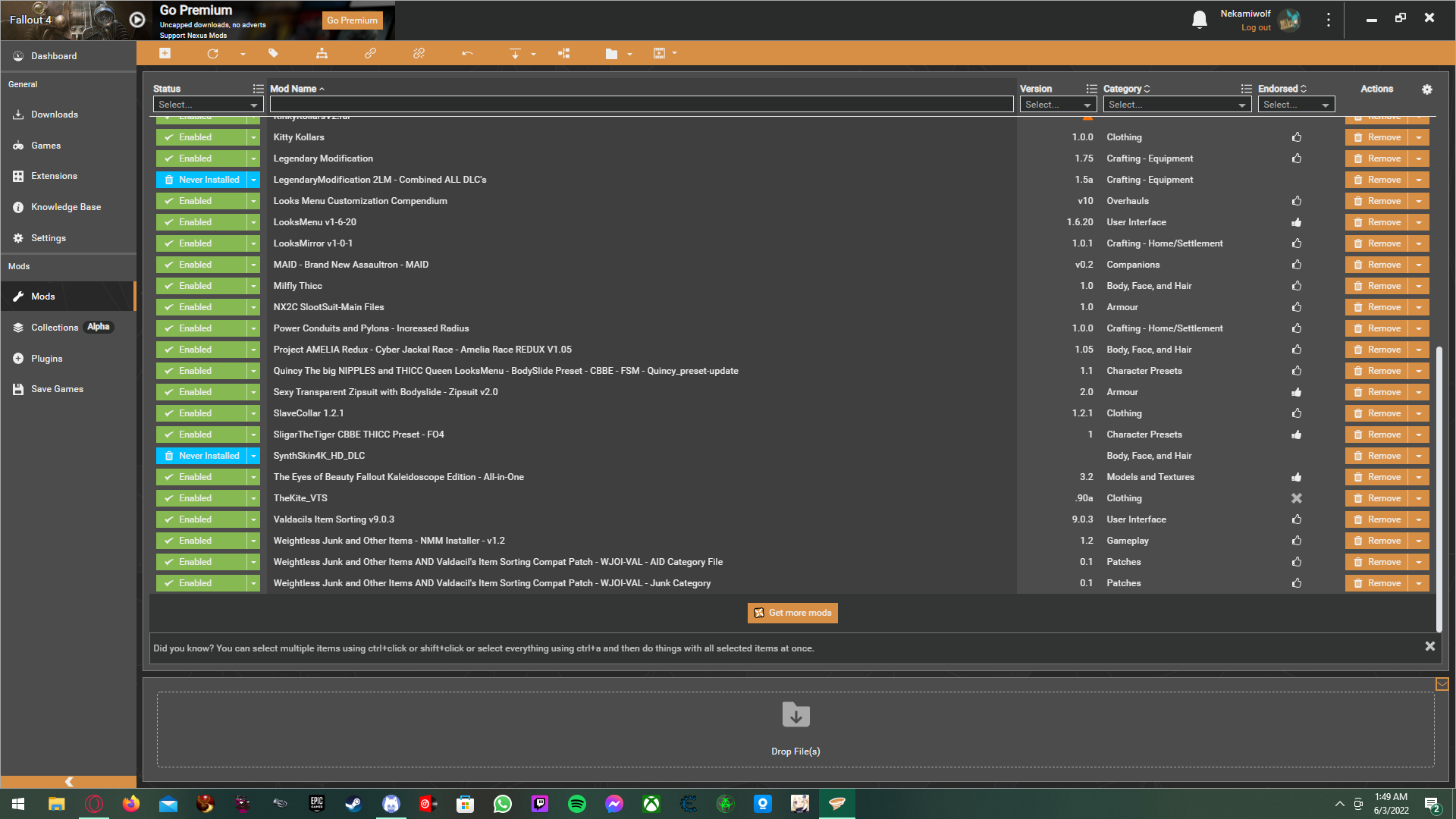Click the Never Installed status for SynthSkin4K_HD_DLC

point(201,456)
